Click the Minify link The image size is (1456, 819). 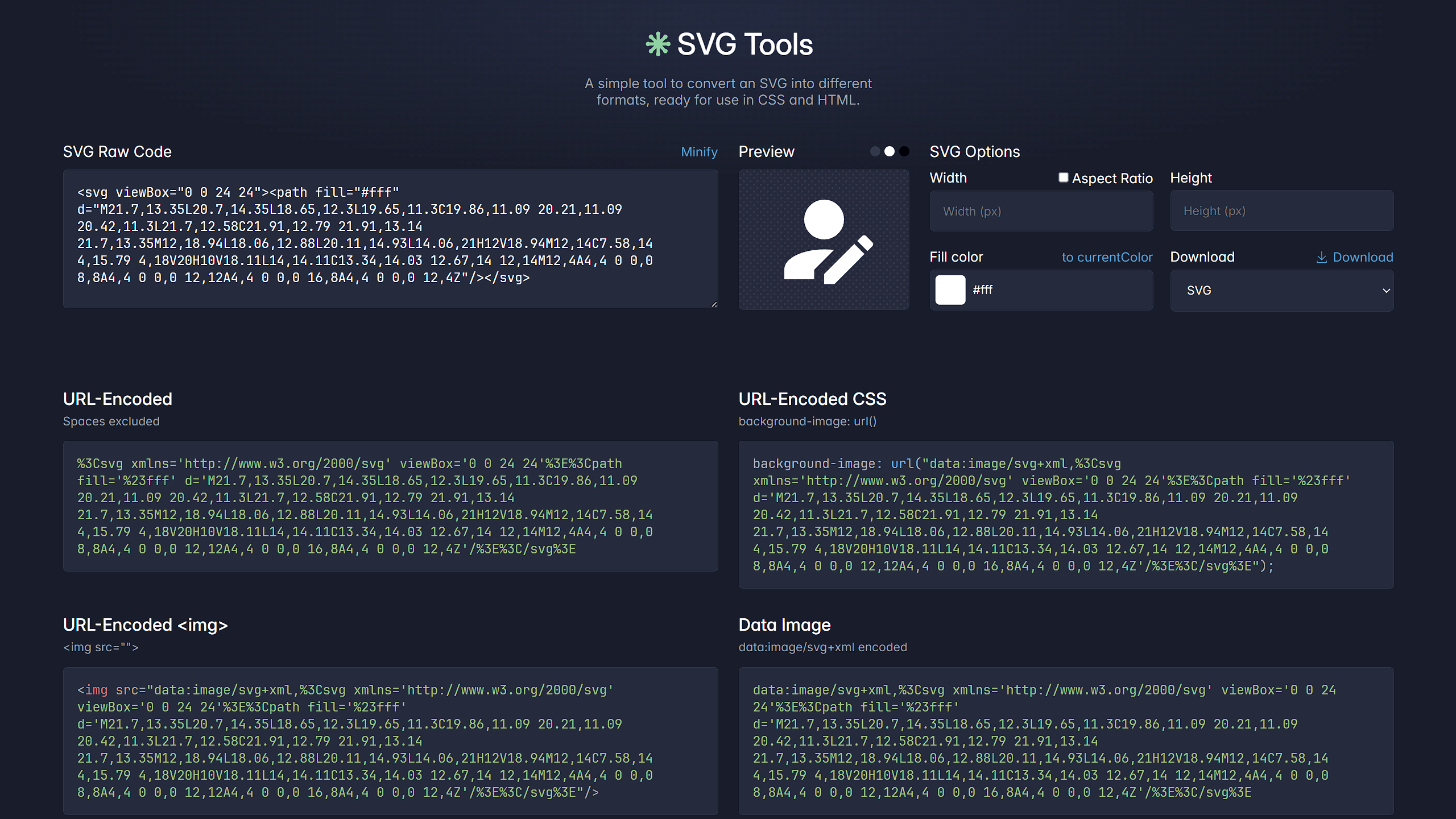pos(699,152)
